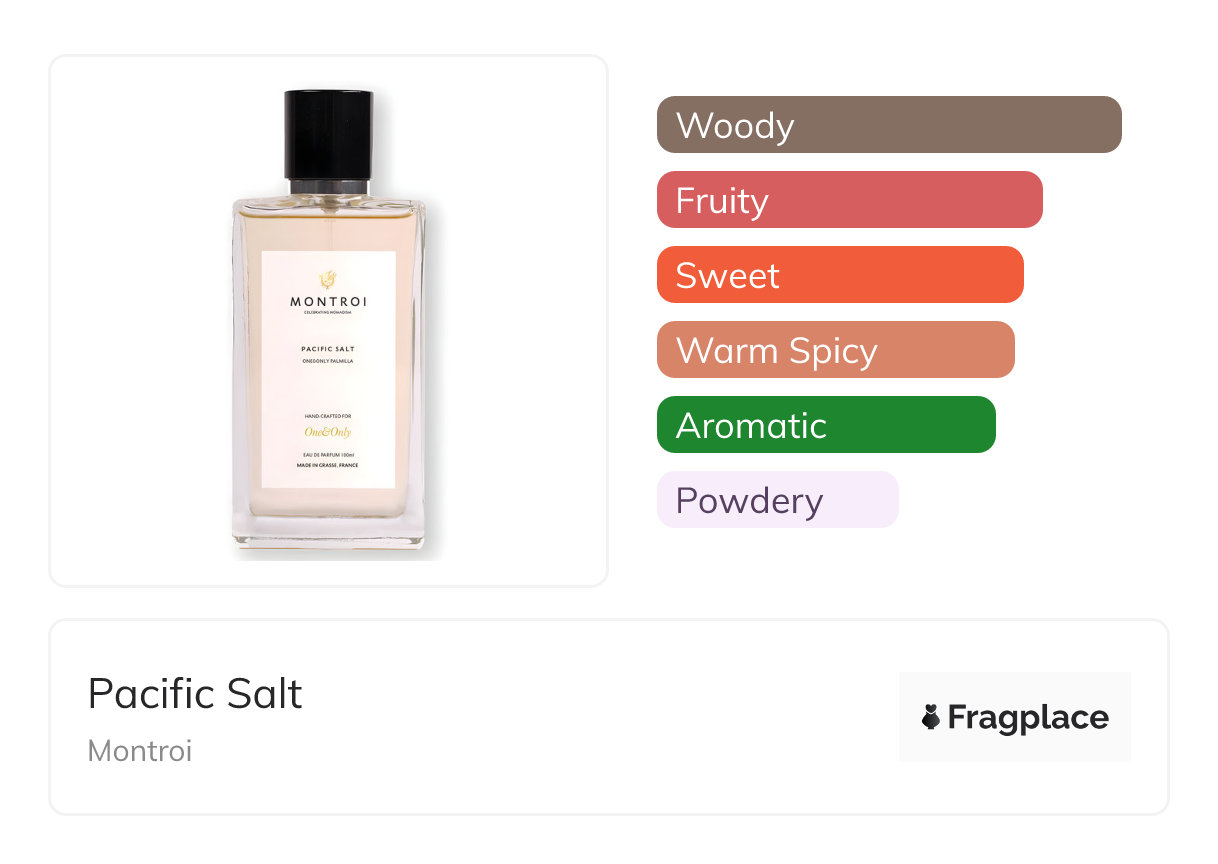Click the silver collar under the bottle cap
Screen dimensions: 1218x864
click(329, 186)
